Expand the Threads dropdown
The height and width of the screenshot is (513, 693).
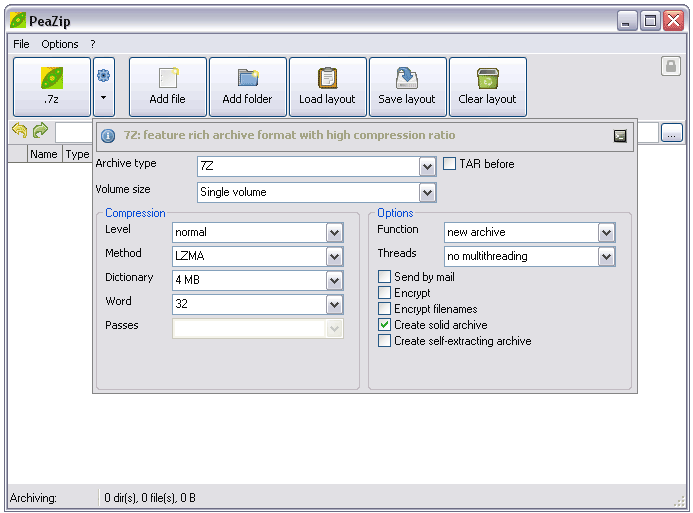[x=606, y=256]
